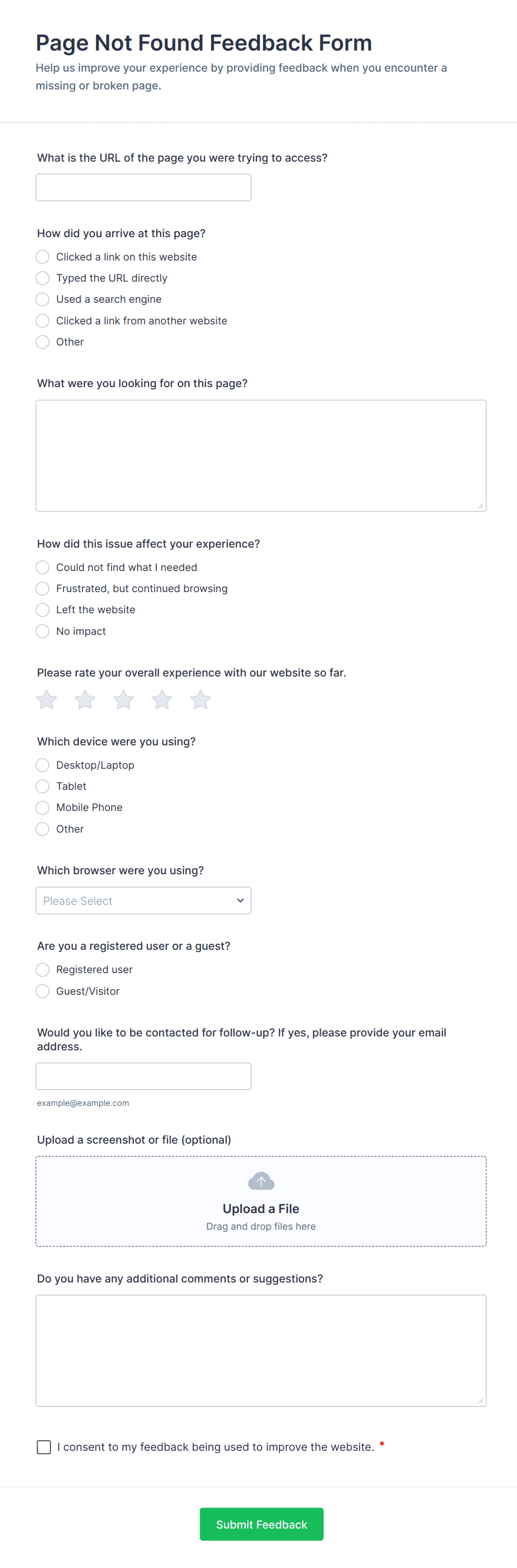The image size is (517, 1568).
Task: Give a five-star rating
Action: click(x=200, y=700)
